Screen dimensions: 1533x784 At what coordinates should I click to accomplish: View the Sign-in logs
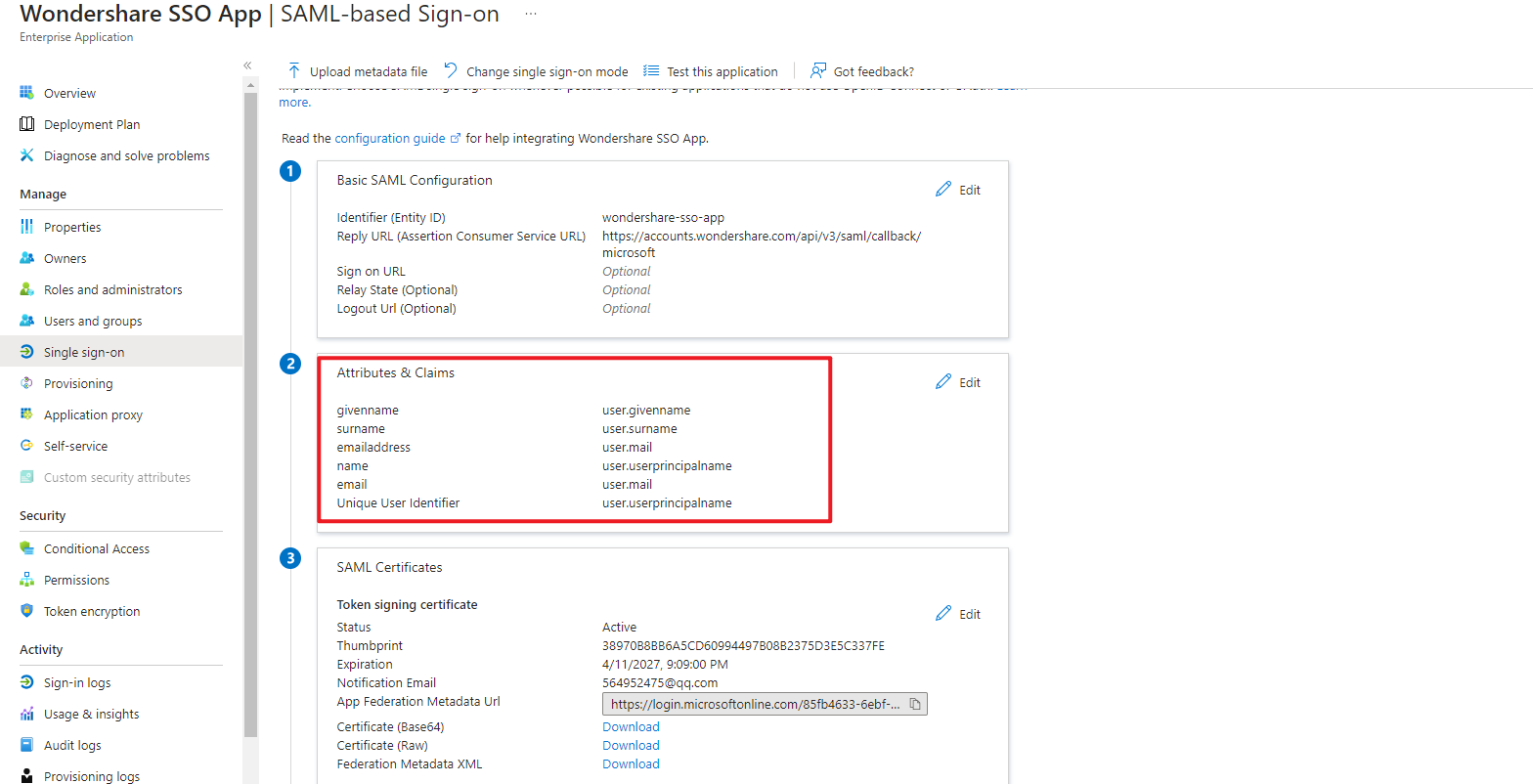click(x=77, y=681)
